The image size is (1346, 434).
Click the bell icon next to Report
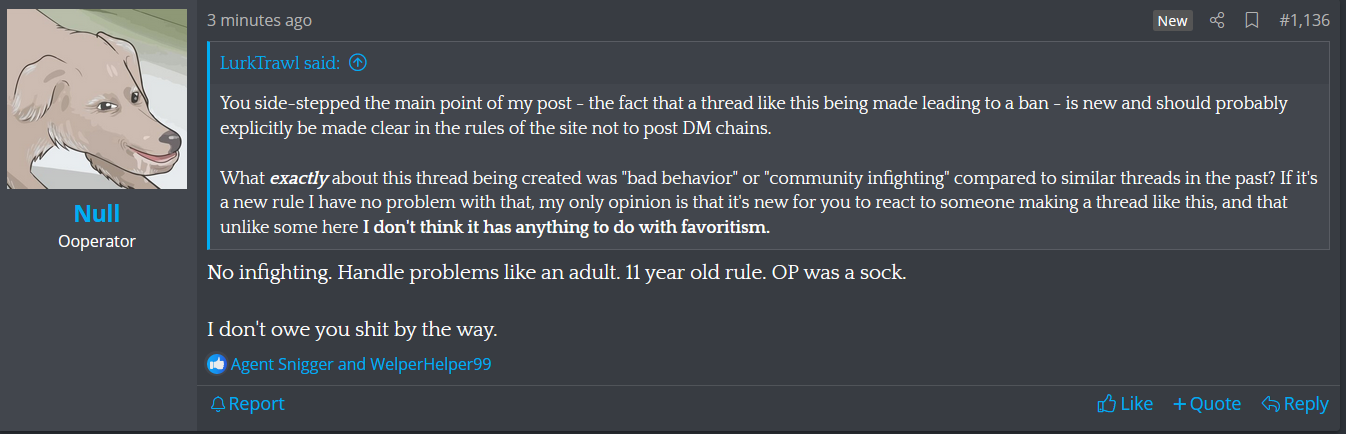coord(218,404)
